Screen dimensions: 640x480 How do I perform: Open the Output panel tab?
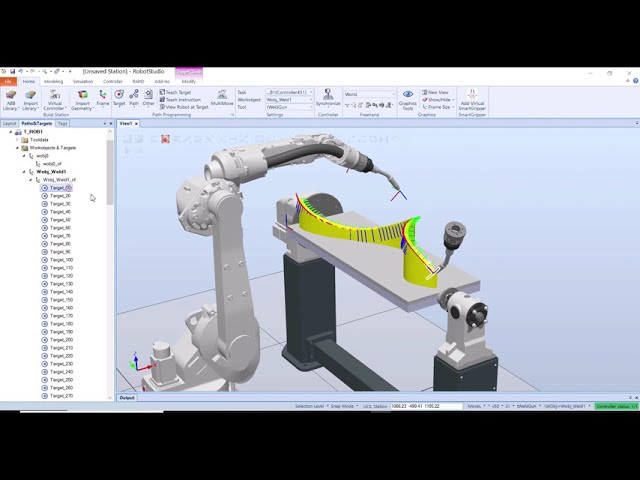click(x=127, y=398)
